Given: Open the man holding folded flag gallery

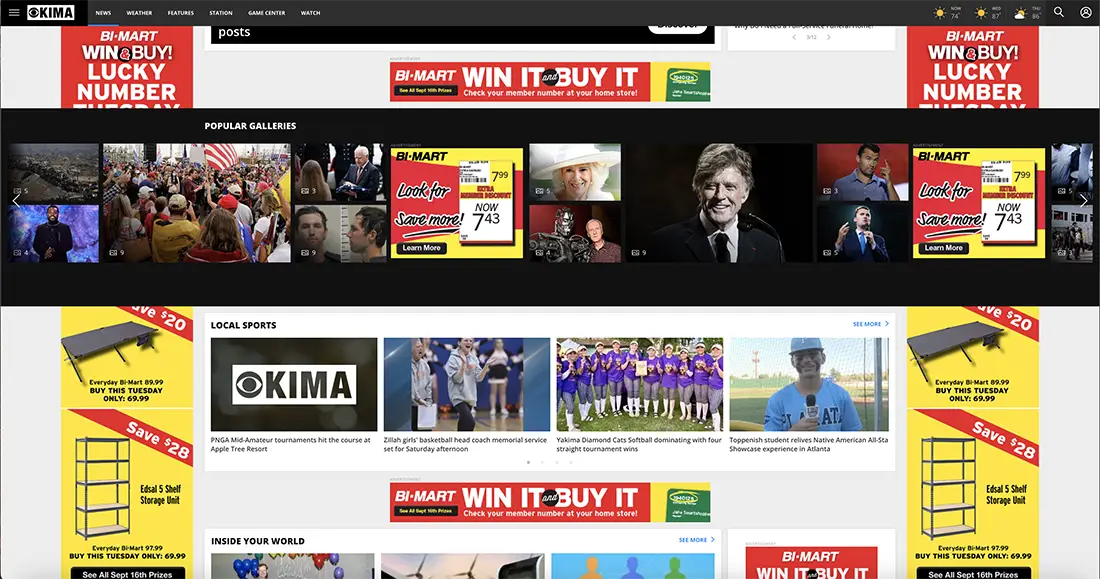Looking at the screenshot, I should coord(340,172).
